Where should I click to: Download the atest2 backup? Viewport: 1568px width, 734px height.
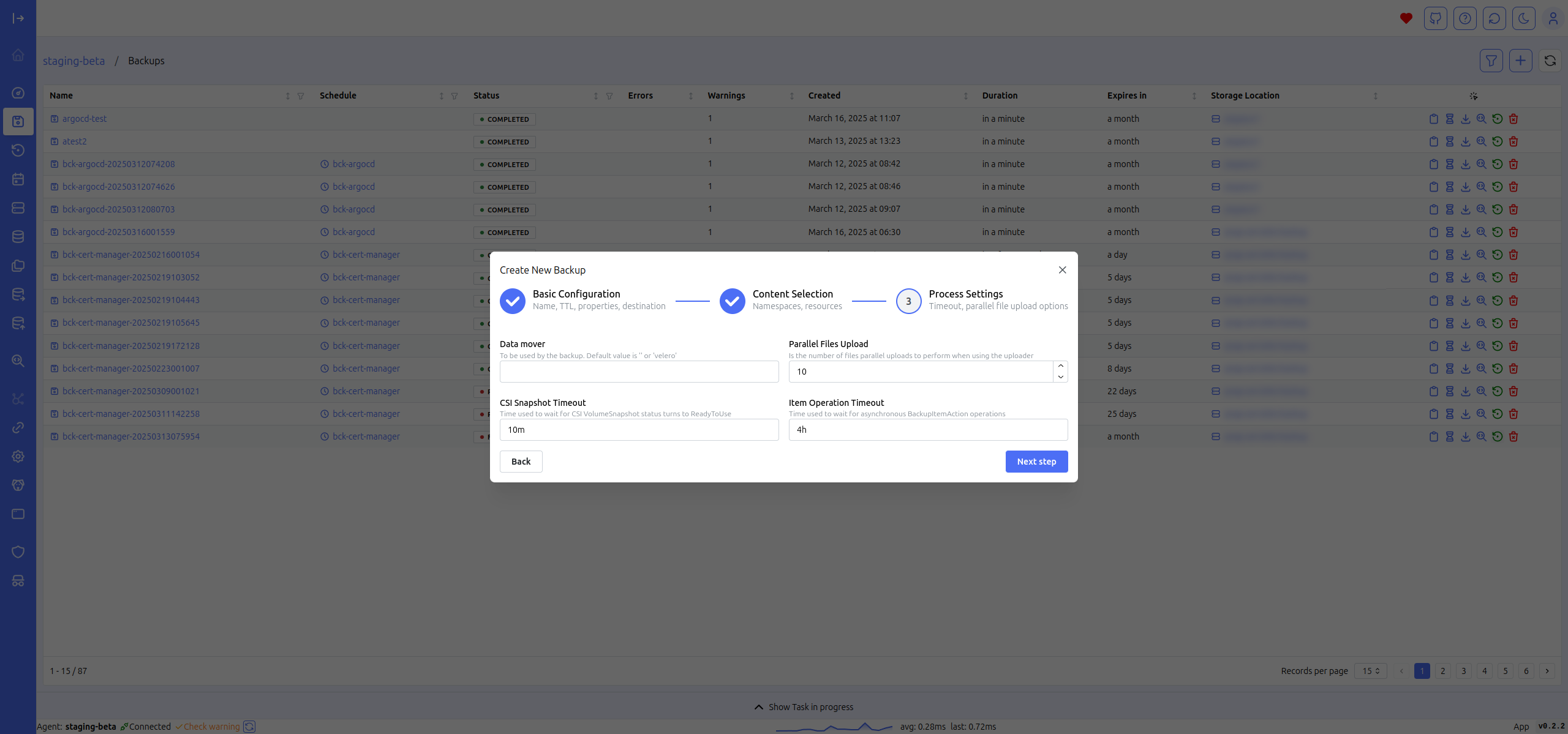point(1465,141)
